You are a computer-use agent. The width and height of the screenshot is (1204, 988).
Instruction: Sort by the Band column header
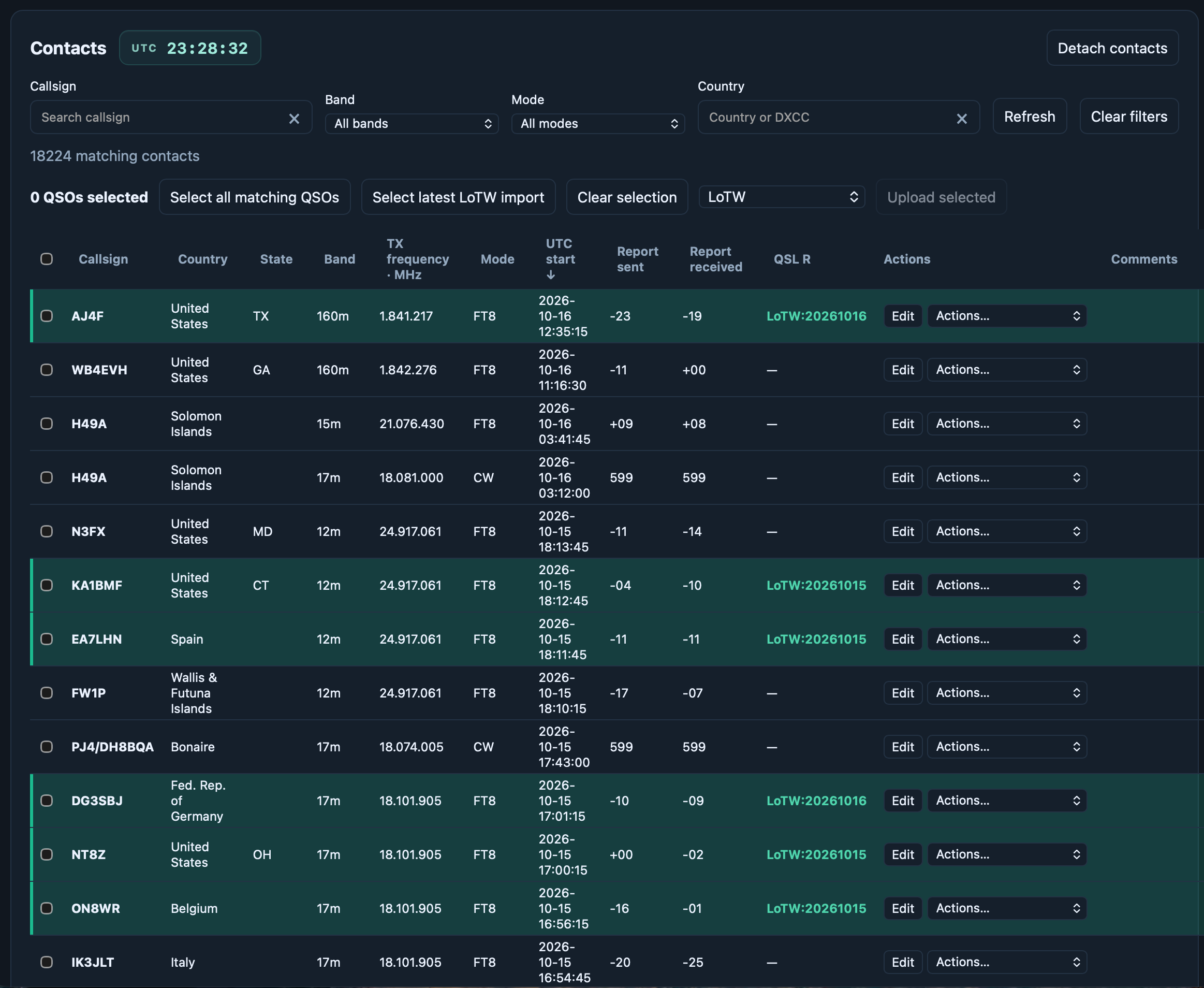click(x=340, y=259)
